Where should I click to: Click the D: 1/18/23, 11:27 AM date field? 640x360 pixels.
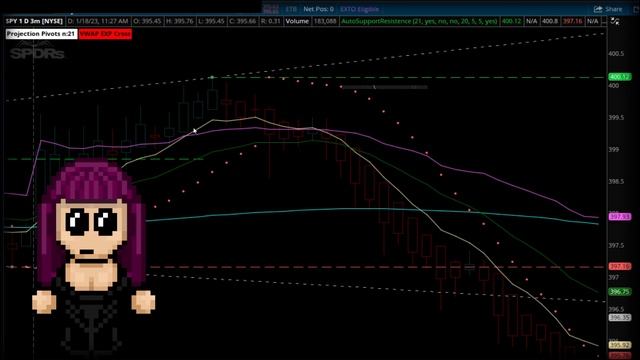[98, 21]
